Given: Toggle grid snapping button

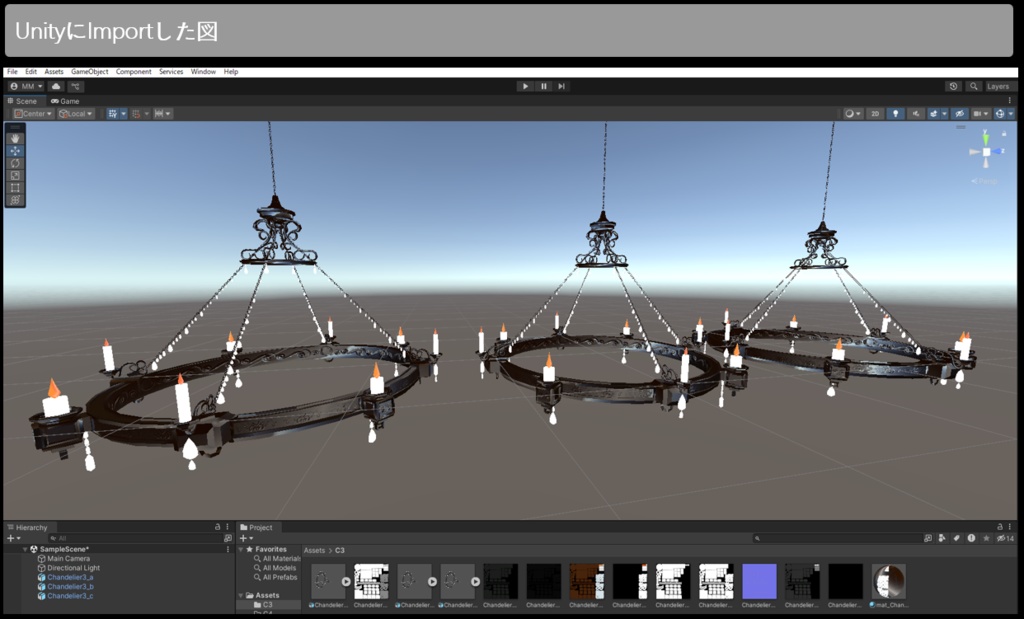Looking at the screenshot, I should (136, 114).
